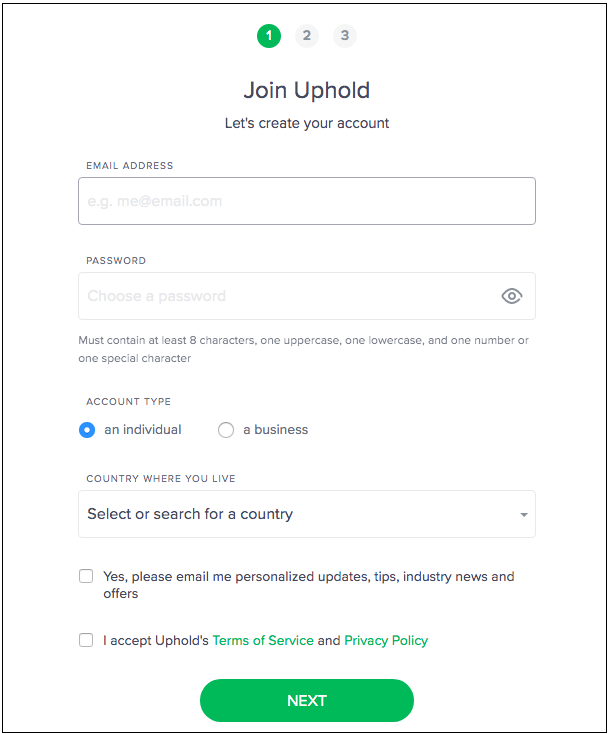
Task: Click the green NEXT button
Action: coord(307,700)
